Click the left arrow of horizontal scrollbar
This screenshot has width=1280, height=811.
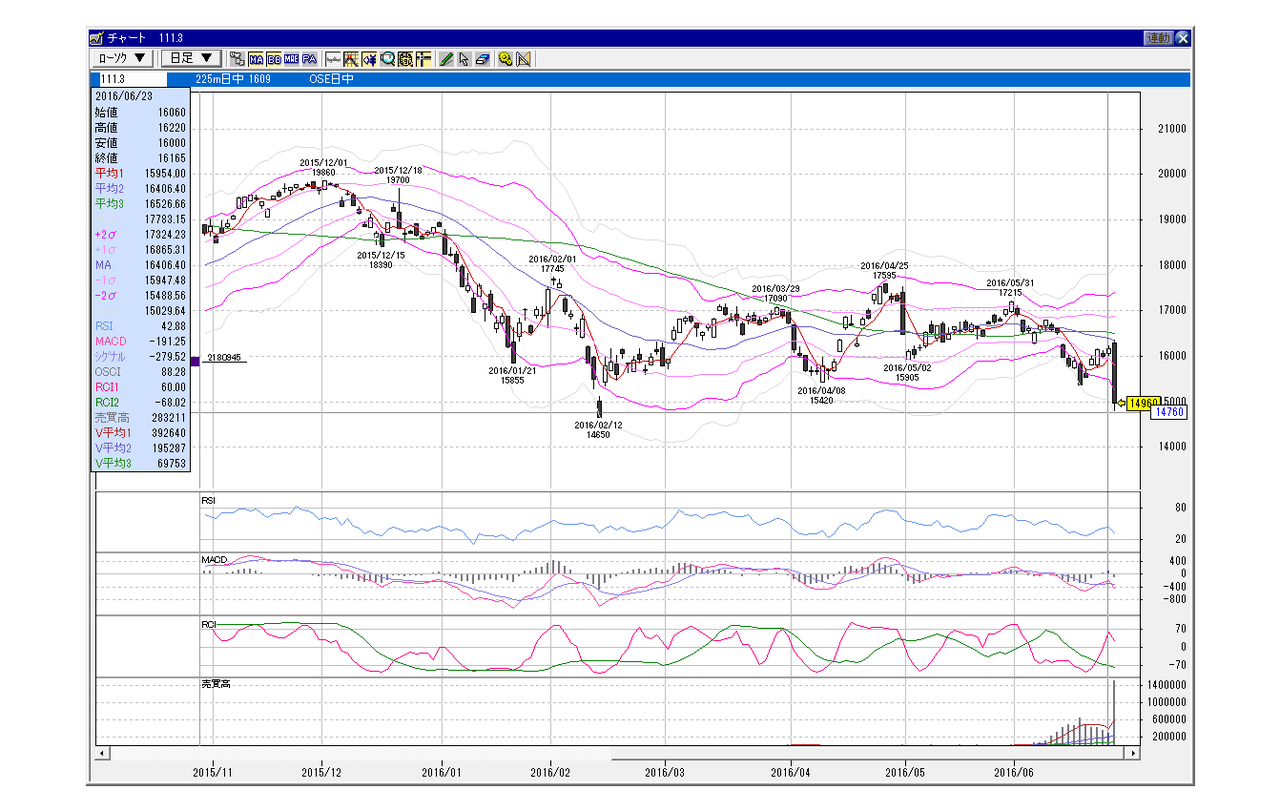(x=102, y=751)
